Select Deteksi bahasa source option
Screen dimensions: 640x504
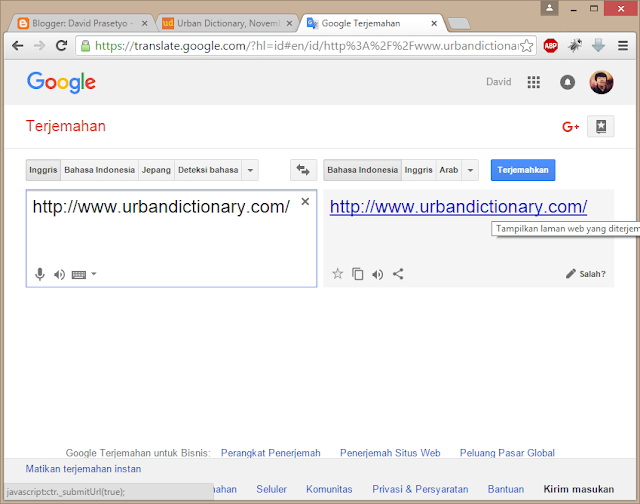pos(208,170)
